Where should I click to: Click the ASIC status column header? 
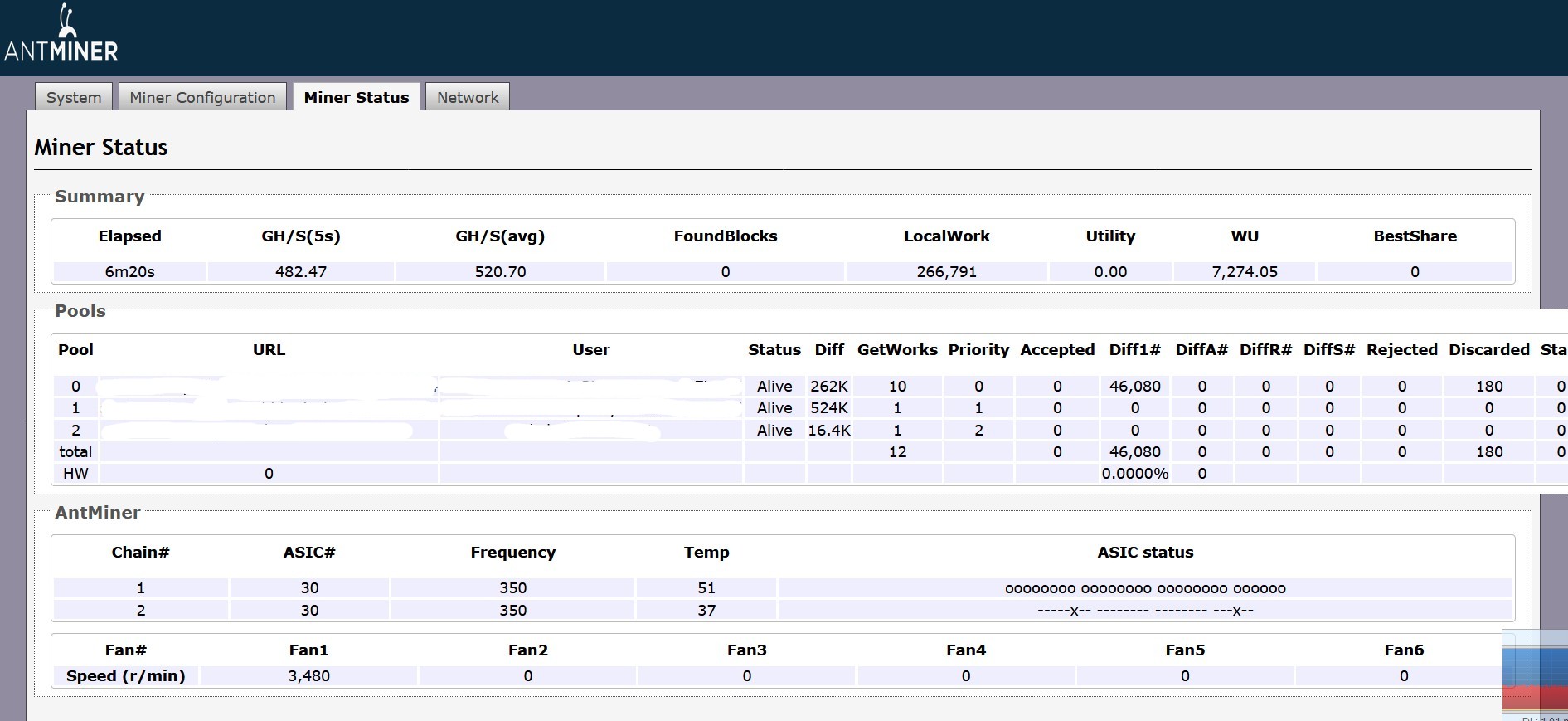1145,553
